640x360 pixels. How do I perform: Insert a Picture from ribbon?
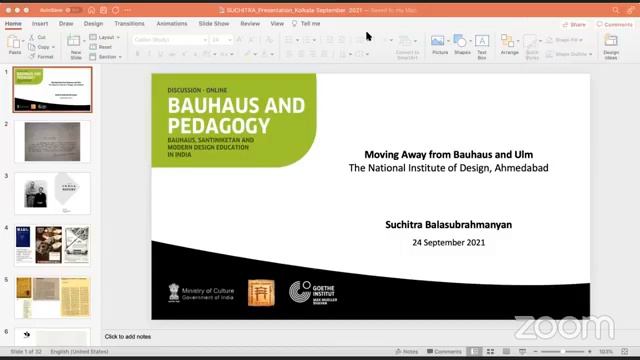point(438,41)
